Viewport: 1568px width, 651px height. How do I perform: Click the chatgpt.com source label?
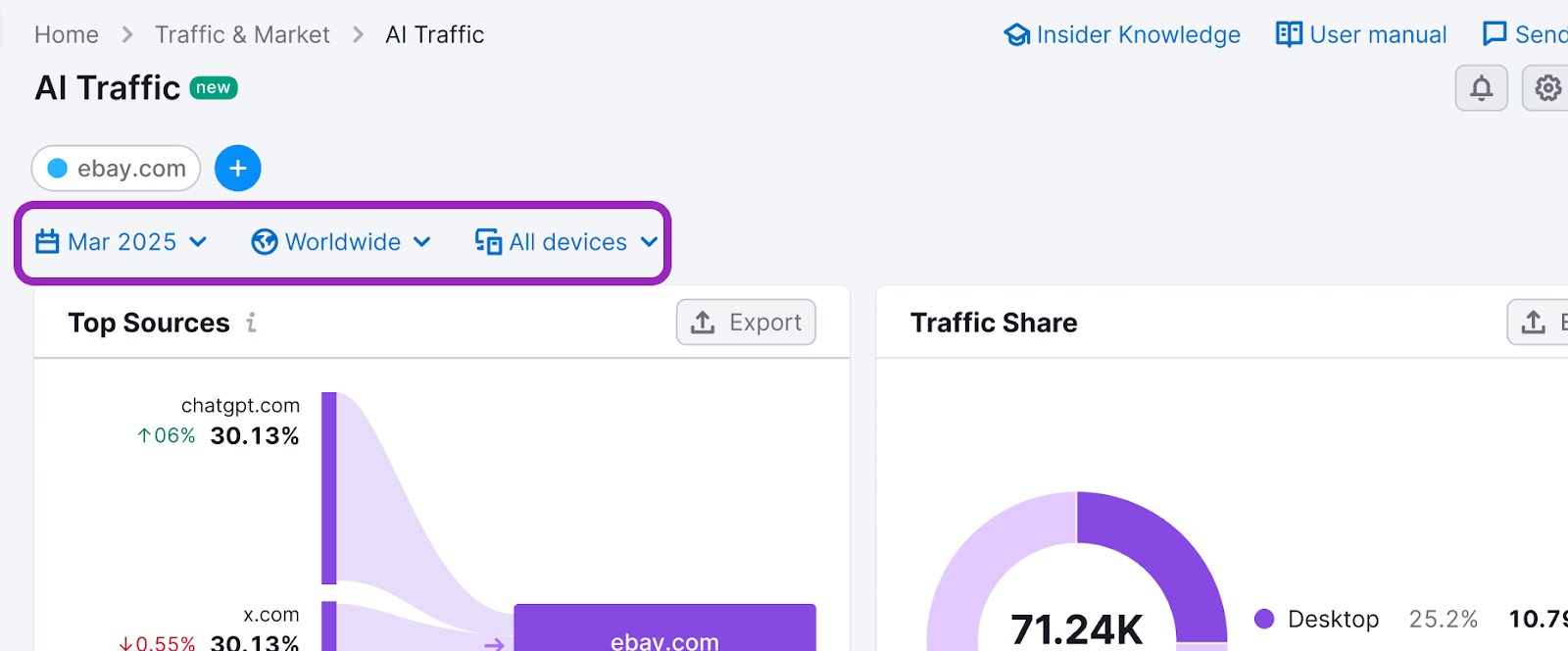click(240, 406)
